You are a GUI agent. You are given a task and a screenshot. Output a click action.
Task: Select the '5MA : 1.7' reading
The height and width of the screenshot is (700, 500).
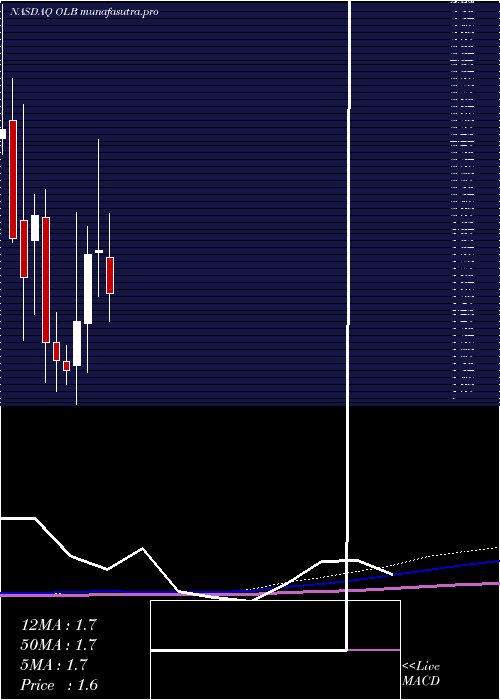(54, 665)
